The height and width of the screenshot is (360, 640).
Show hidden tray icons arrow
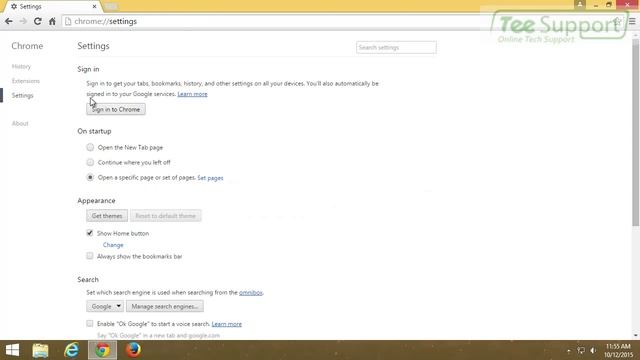pos(569,351)
